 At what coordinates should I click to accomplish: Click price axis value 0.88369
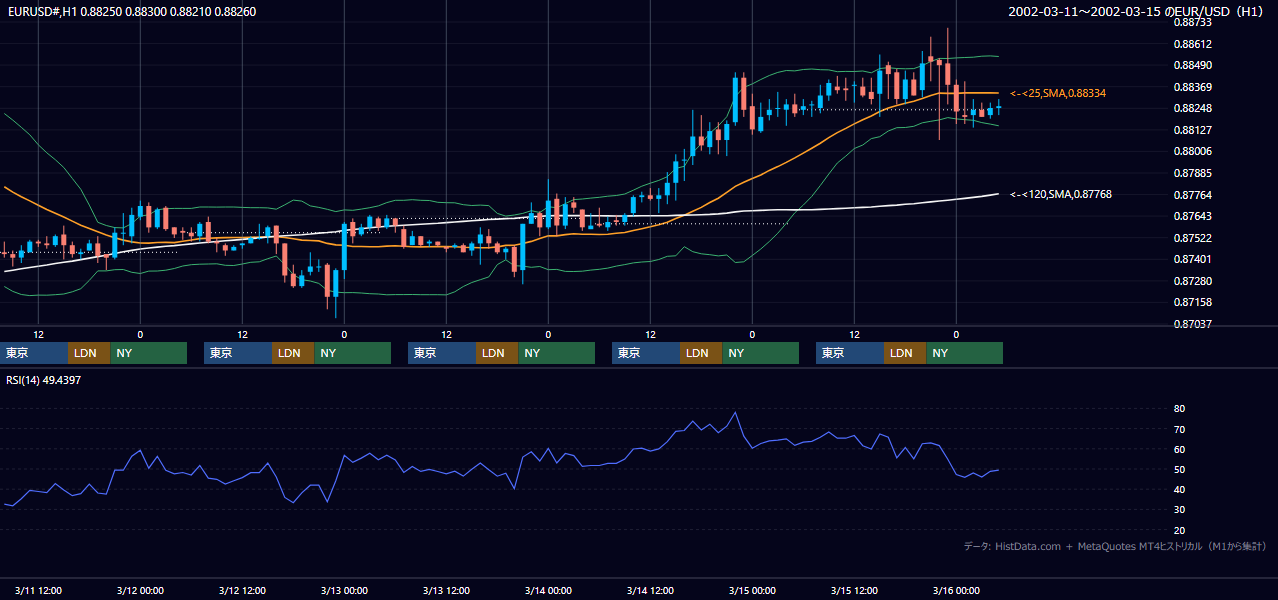(1194, 87)
